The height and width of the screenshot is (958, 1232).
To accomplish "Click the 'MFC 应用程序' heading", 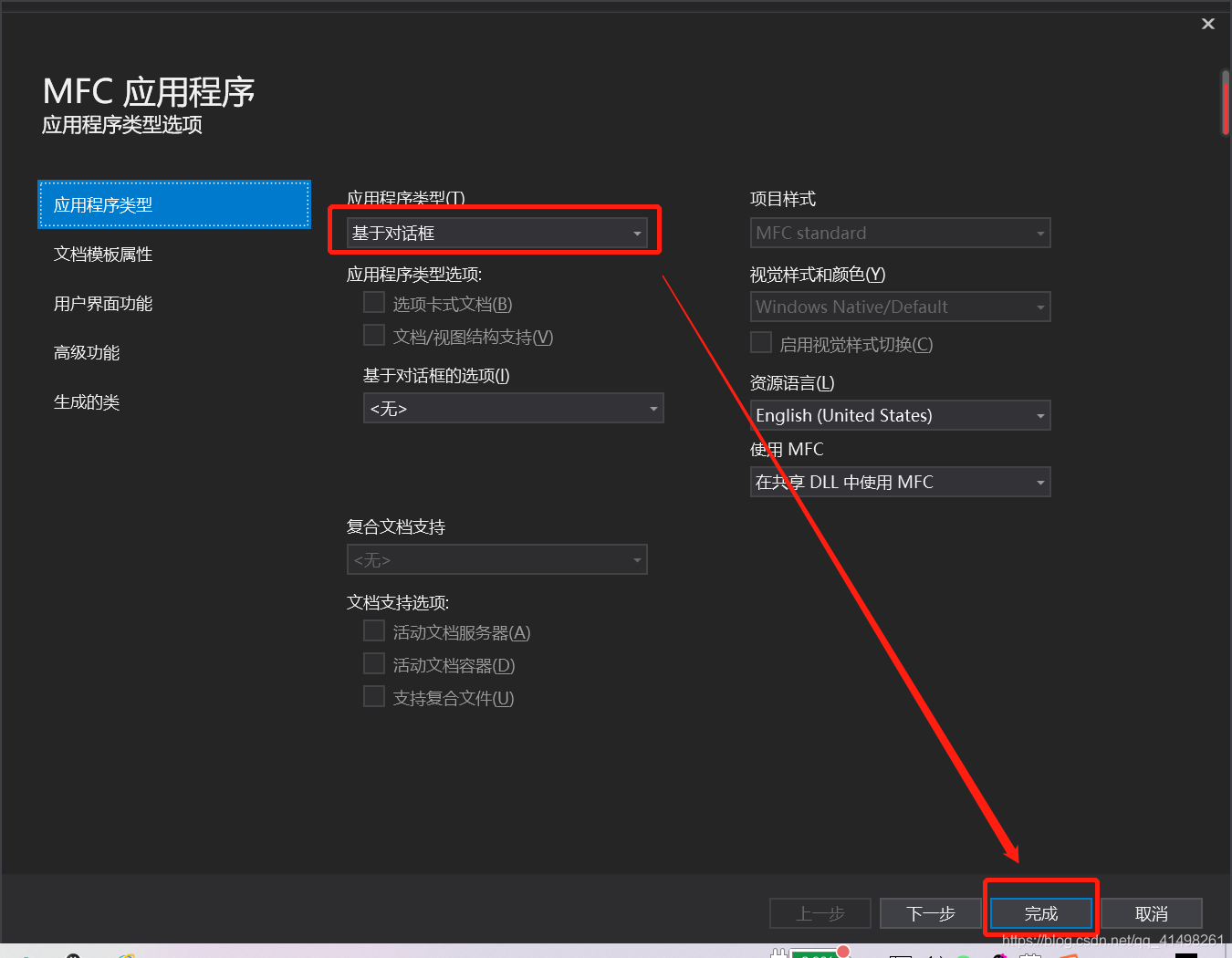I will pos(149,92).
